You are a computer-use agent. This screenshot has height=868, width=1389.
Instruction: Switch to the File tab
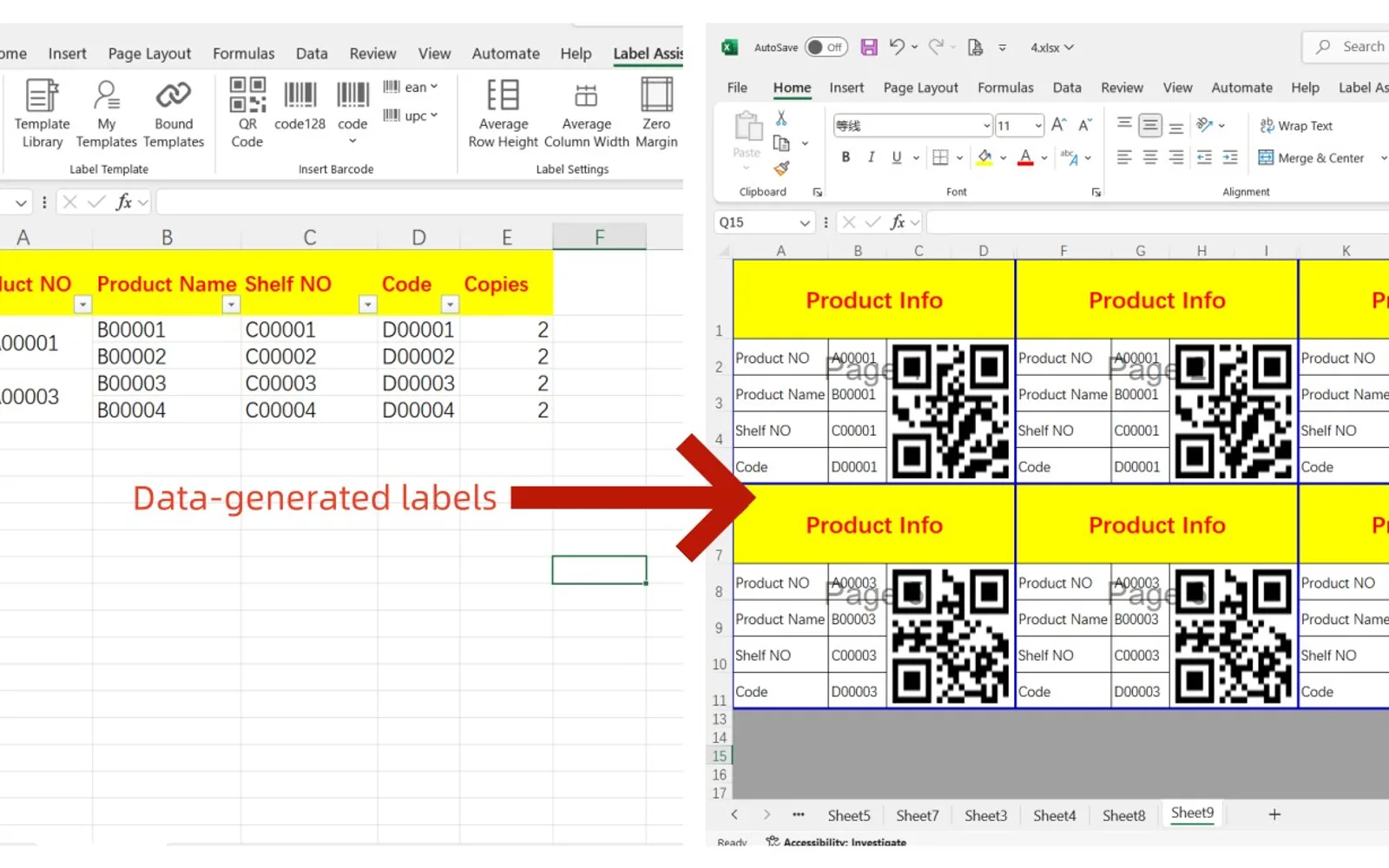pyautogui.click(x=737, y=88)
